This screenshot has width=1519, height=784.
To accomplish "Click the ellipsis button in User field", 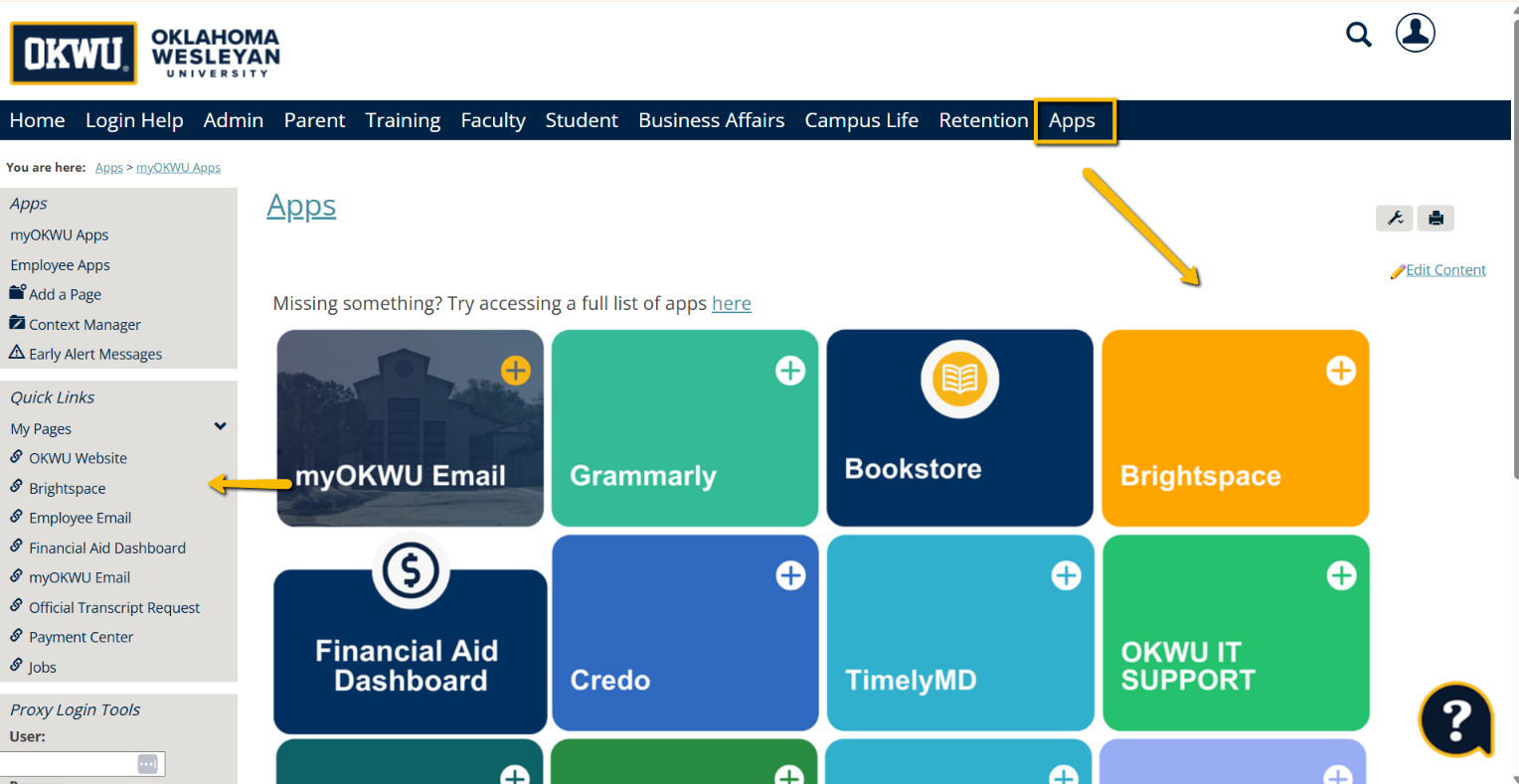I will point(147,763).
